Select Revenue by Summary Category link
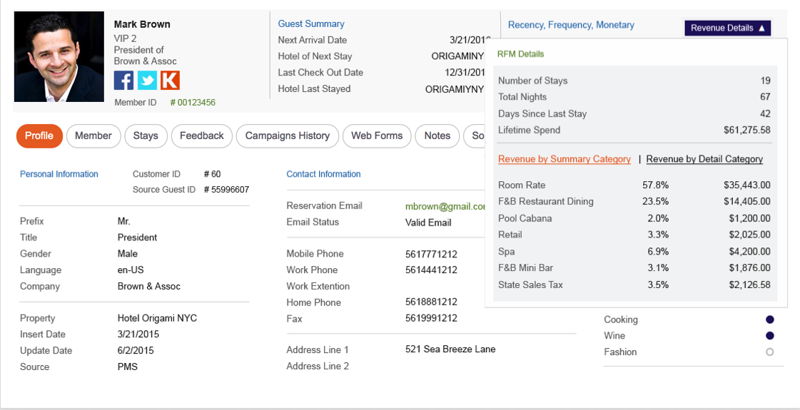800x410 pixels. tap(564, 159)
